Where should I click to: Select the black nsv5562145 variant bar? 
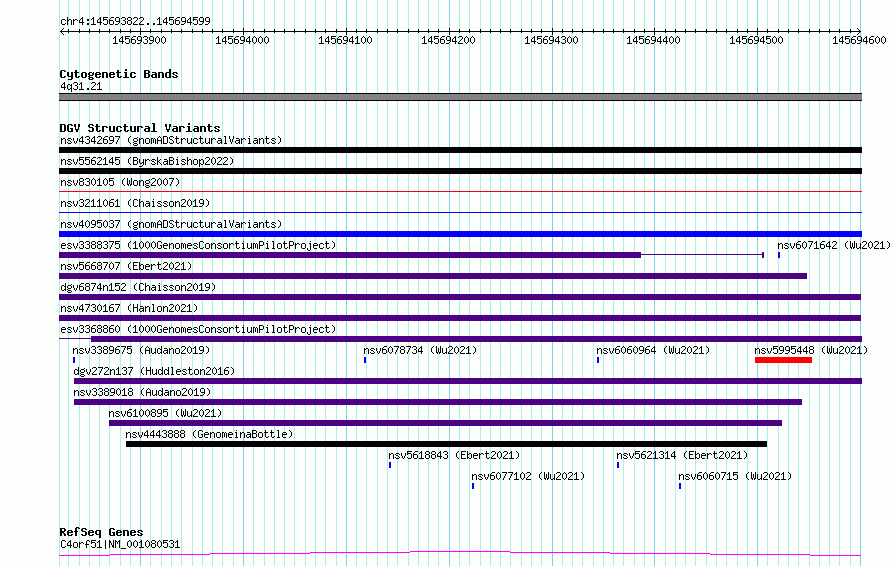tap(460, 171)
